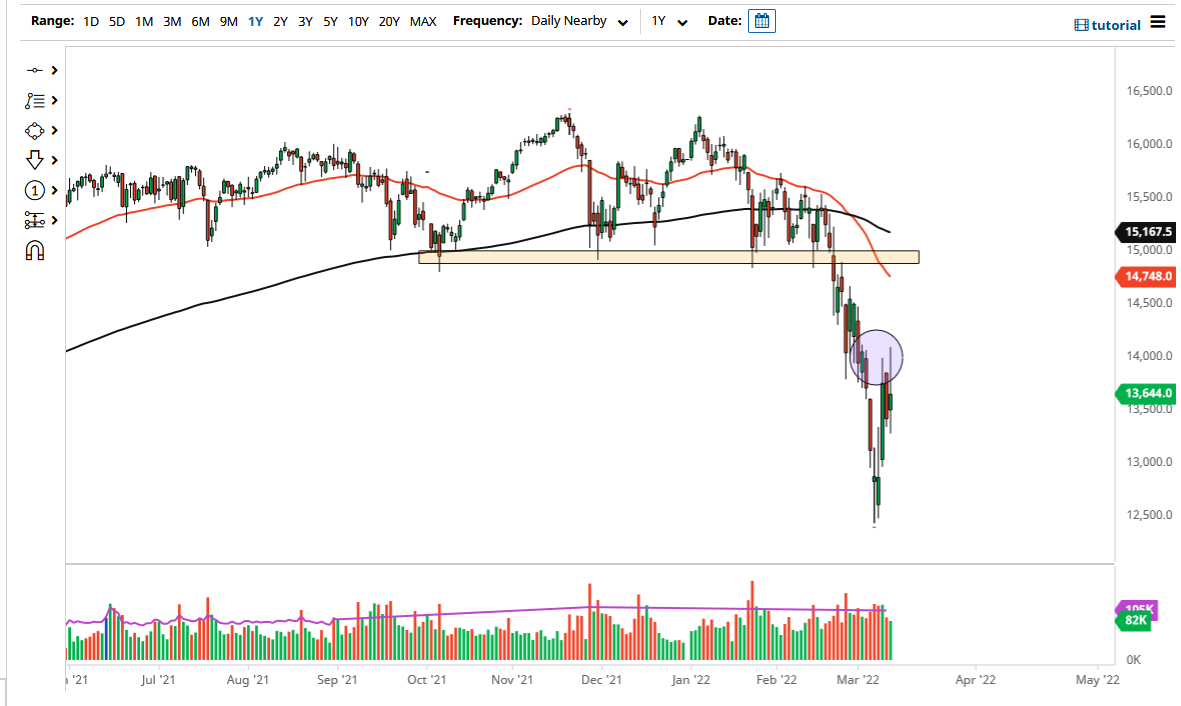
Task: Click the arrow annotation tool
Action: tap(33, 160)
